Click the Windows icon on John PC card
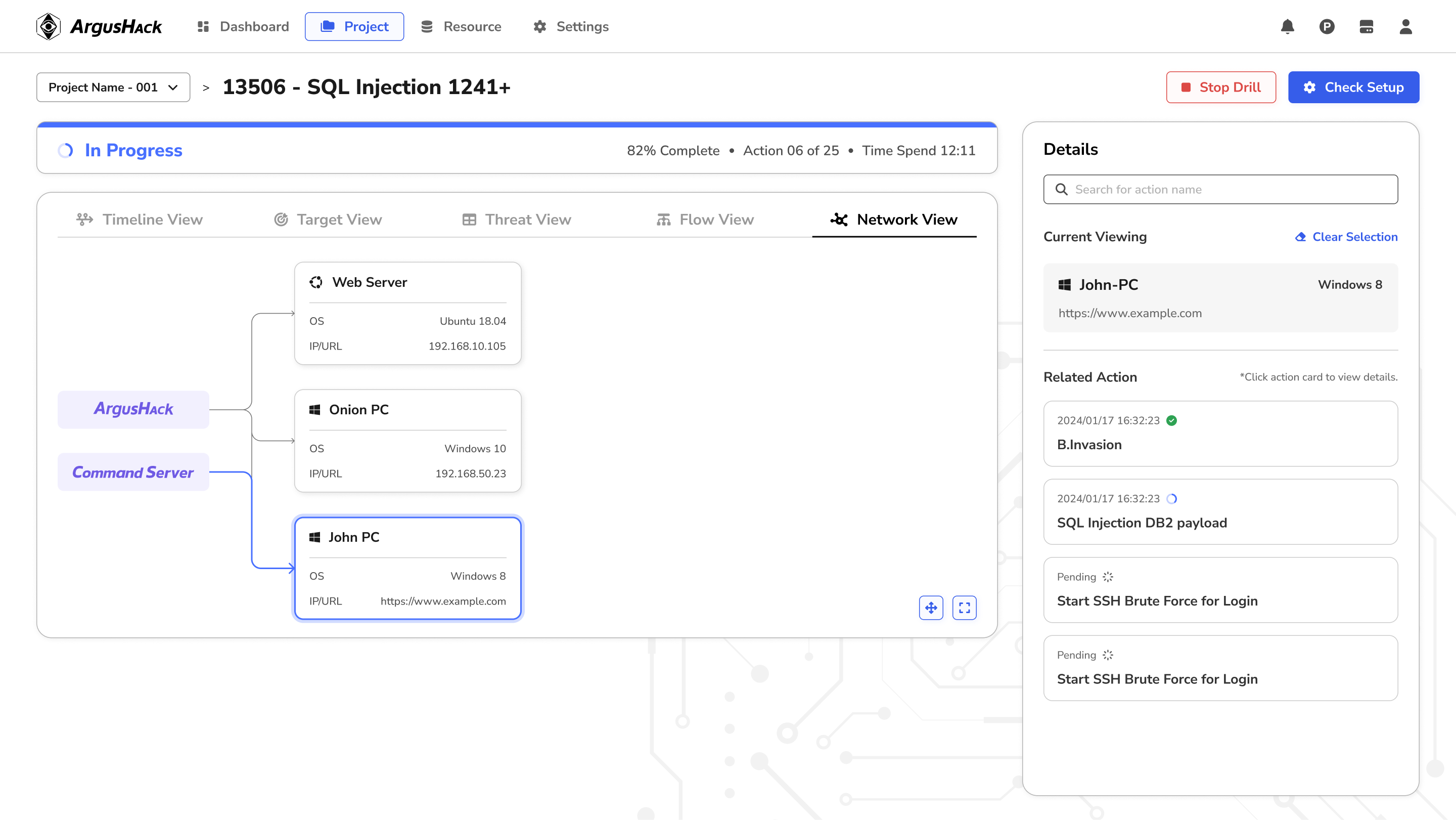This screenshot has width=1456, height=820. pos(315,537)
